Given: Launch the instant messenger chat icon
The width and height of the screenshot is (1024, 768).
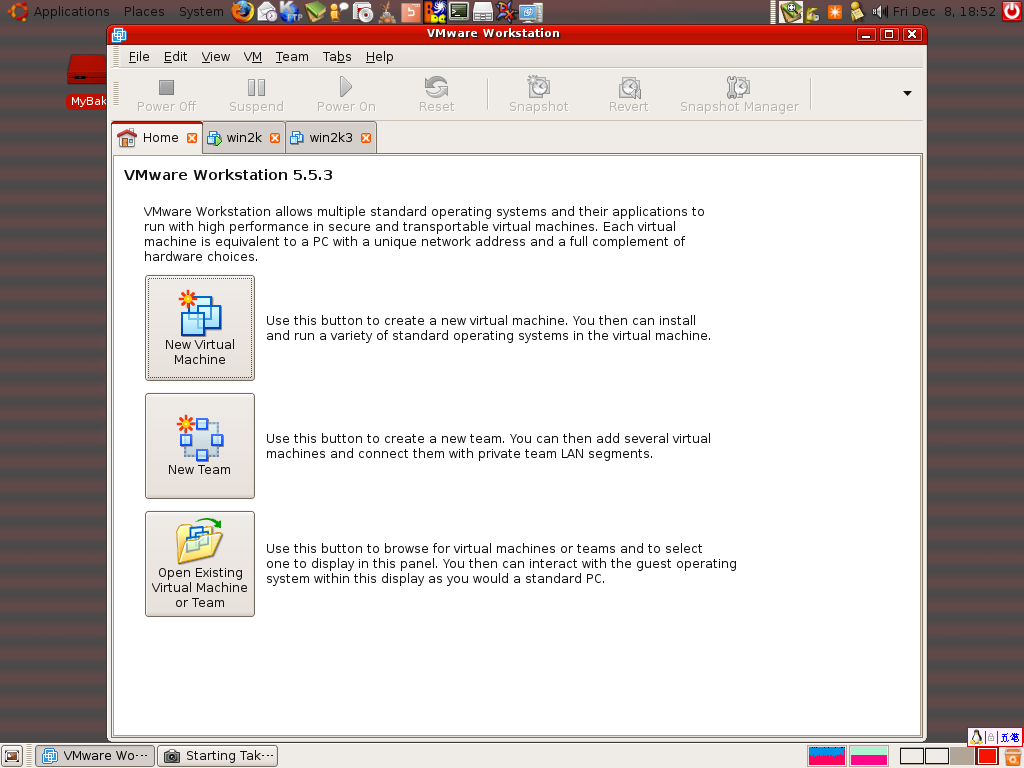Looking at the screenshot, I should 339,12.
